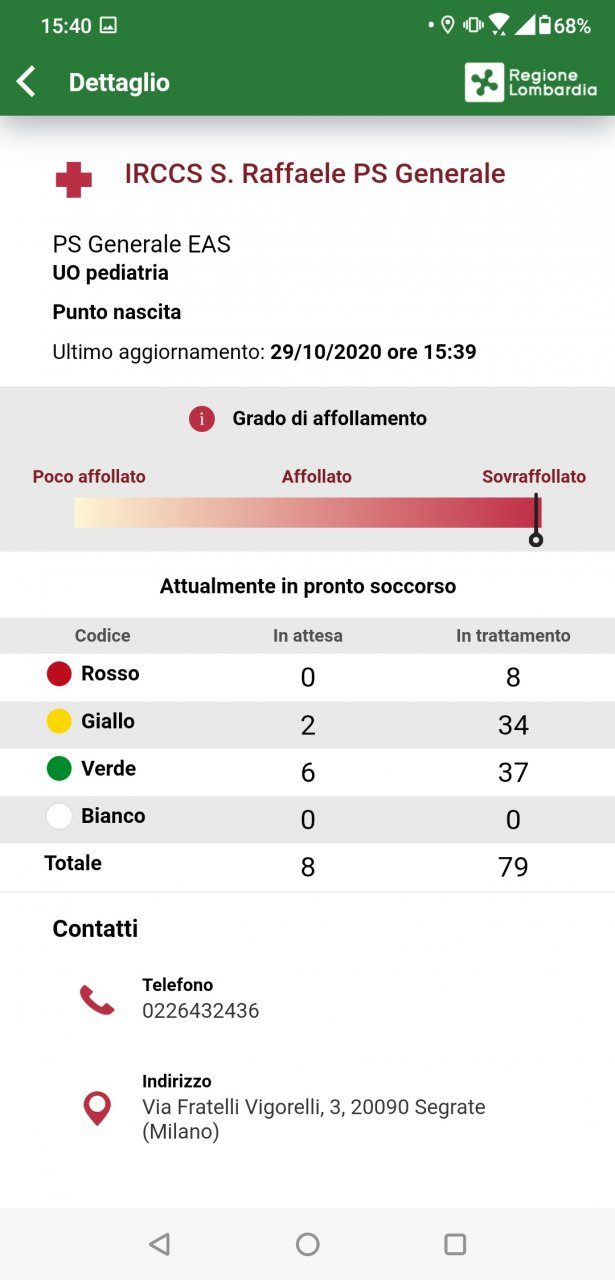
Task: Tap the address location pin icon
Action: pos(97,1108)
